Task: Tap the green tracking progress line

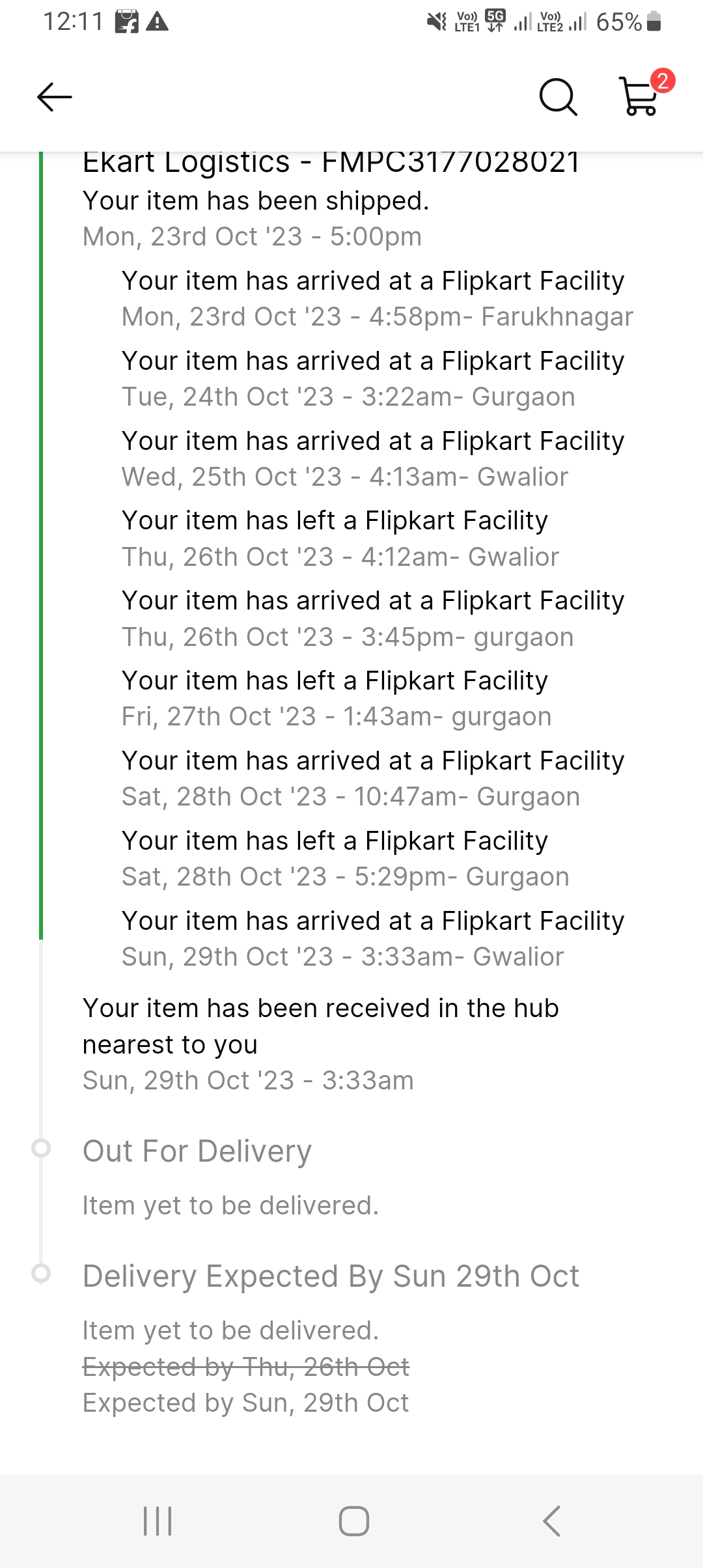Action: pyautogui.click(x=41, y=547)
